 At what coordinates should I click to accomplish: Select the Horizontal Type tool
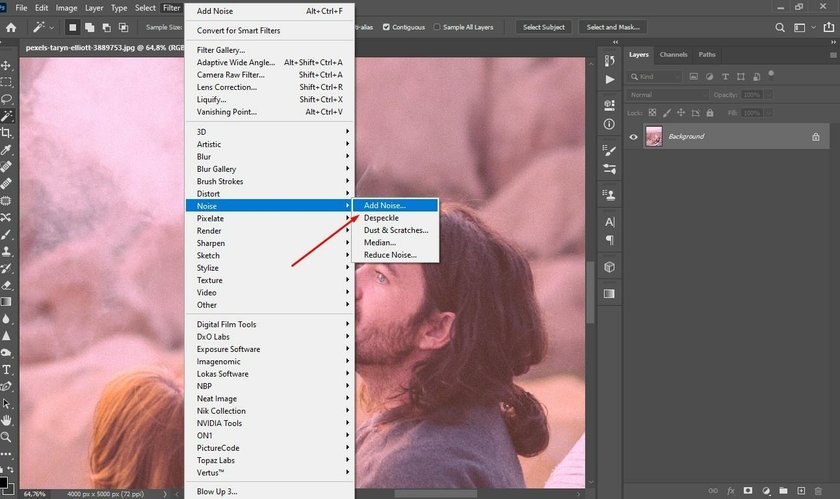[x=6, y=369]
